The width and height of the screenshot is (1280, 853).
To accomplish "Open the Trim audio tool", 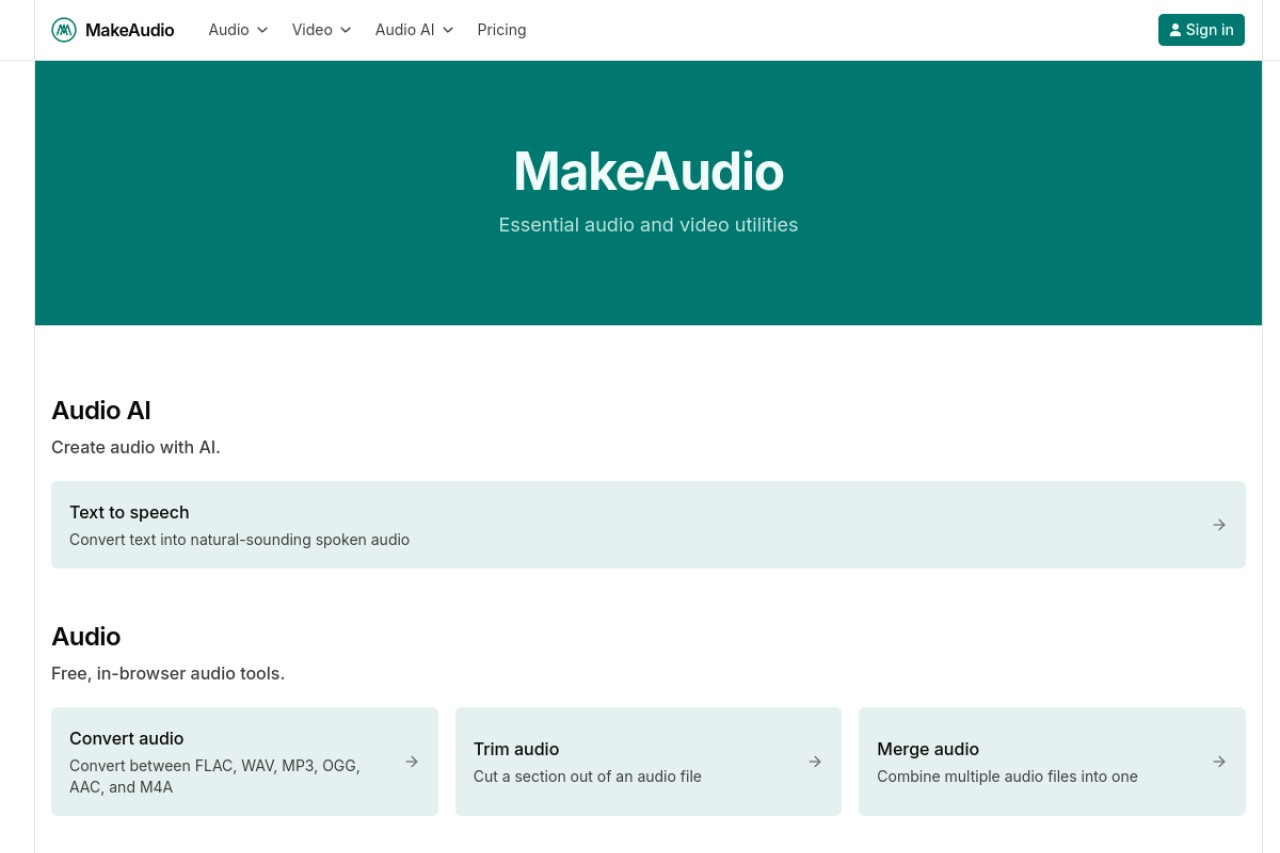I will (x=648, y=762).
